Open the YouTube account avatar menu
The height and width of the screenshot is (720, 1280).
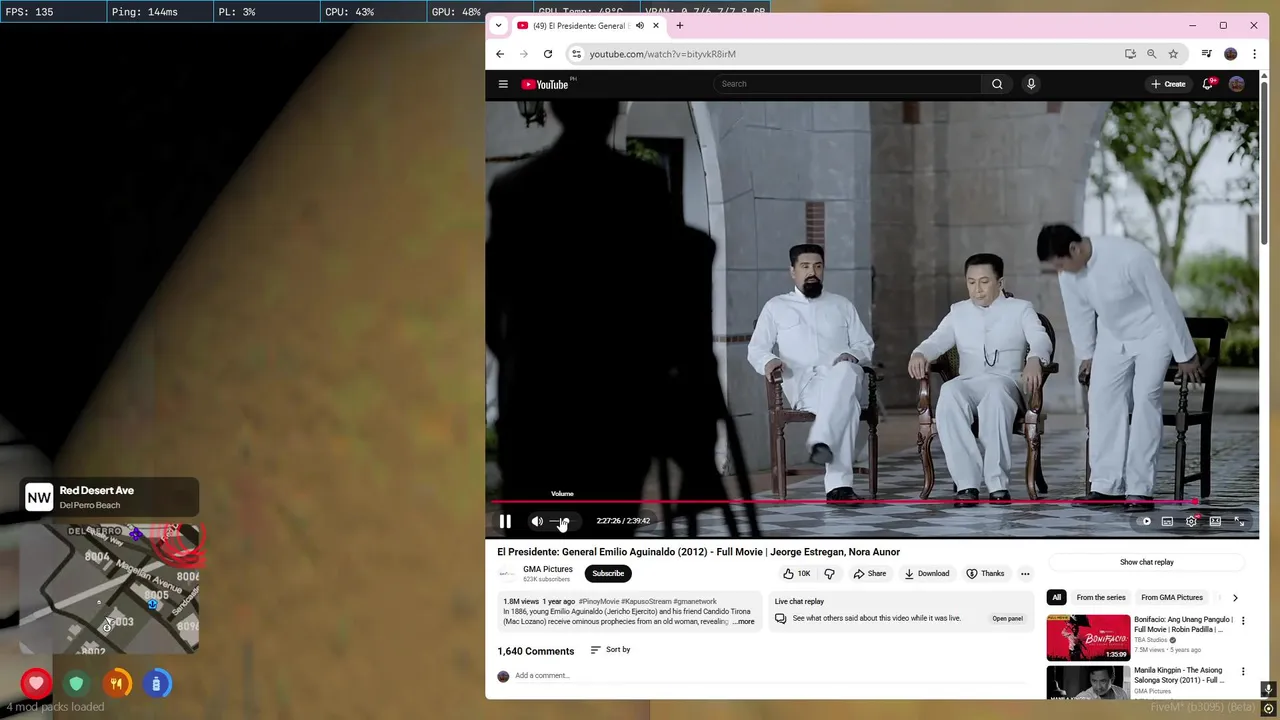[x=1237, y=84]
